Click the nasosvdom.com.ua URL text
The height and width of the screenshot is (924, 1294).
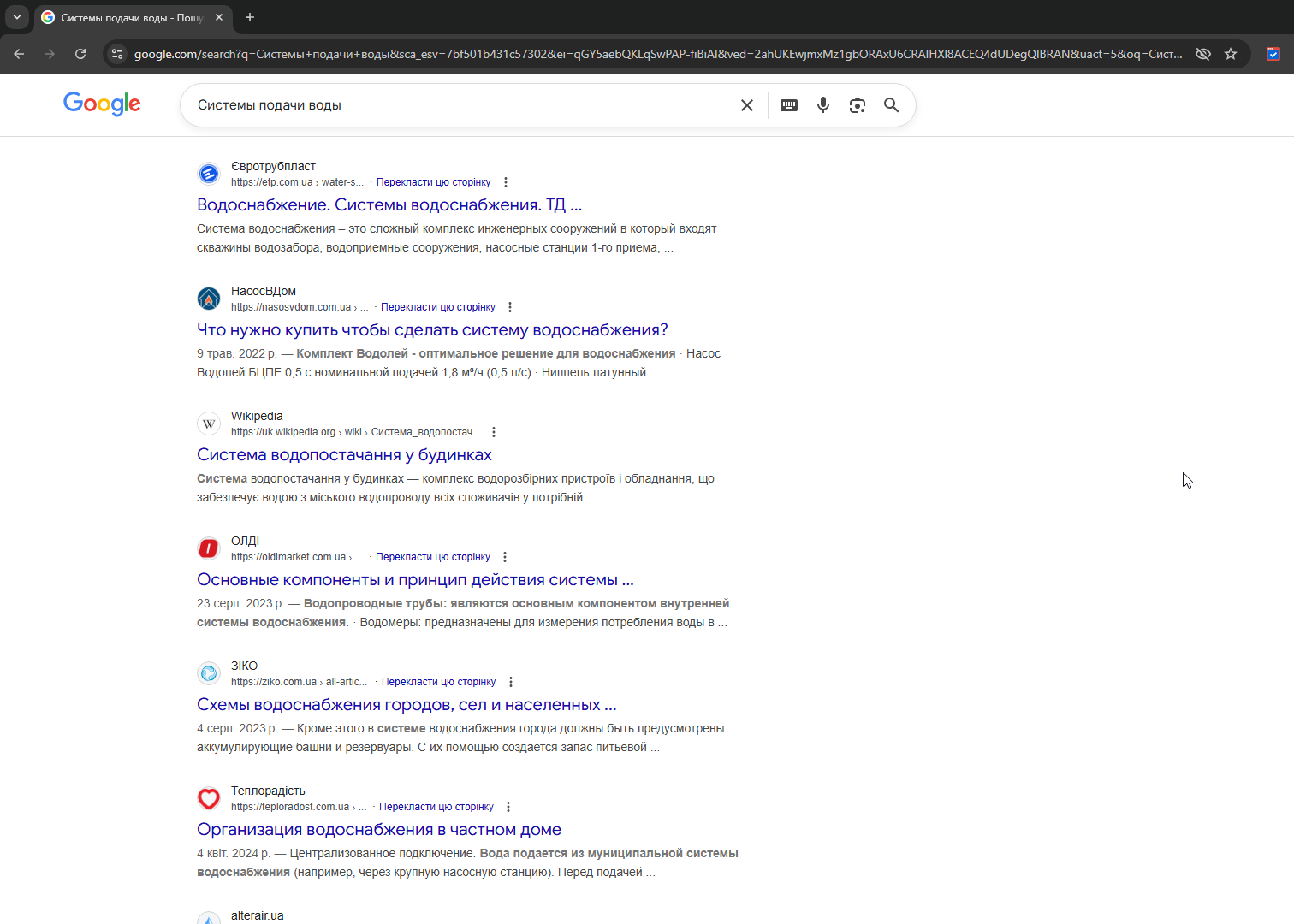pos(300,307)
